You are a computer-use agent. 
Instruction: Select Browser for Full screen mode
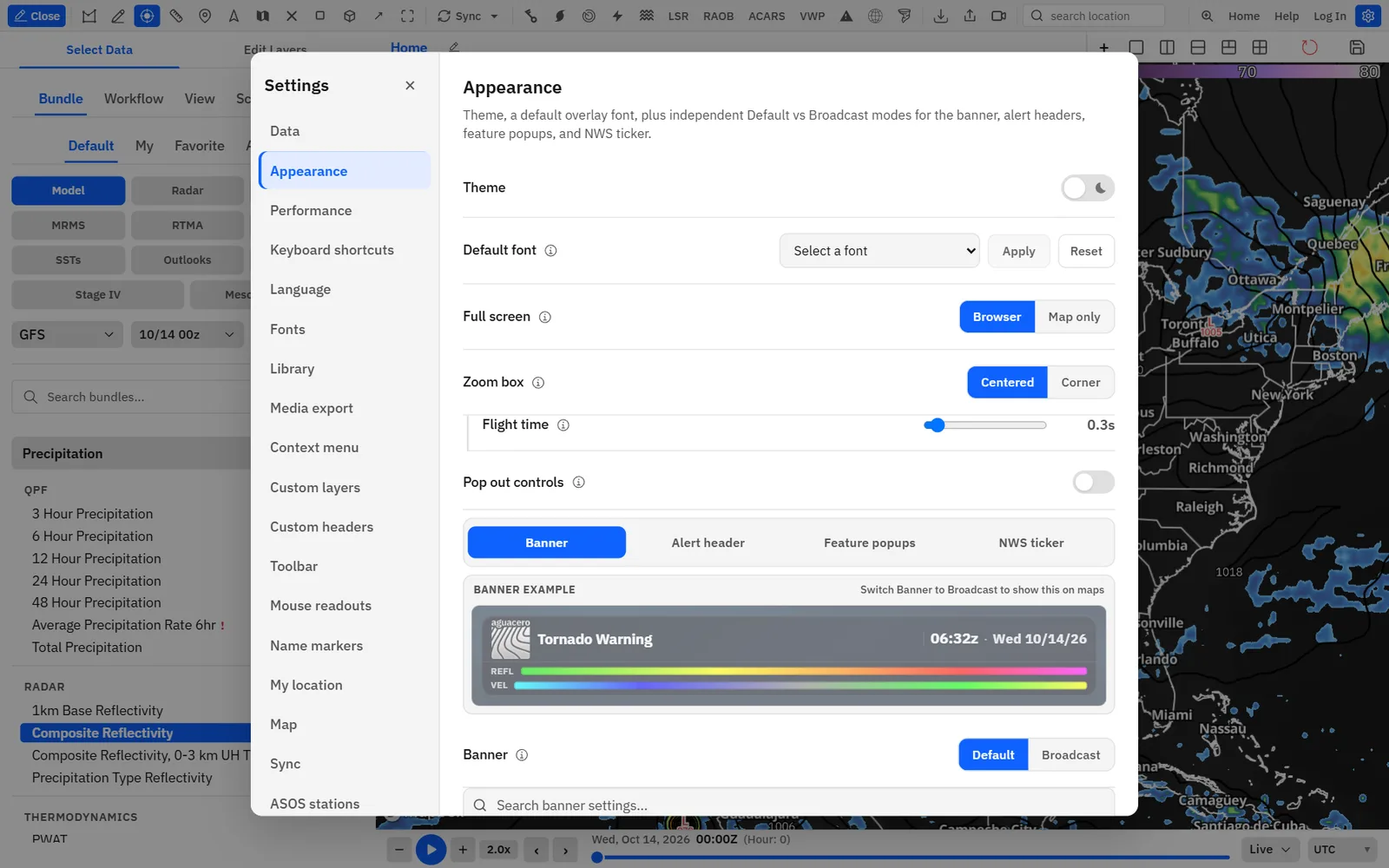click(x=997, y=317)
